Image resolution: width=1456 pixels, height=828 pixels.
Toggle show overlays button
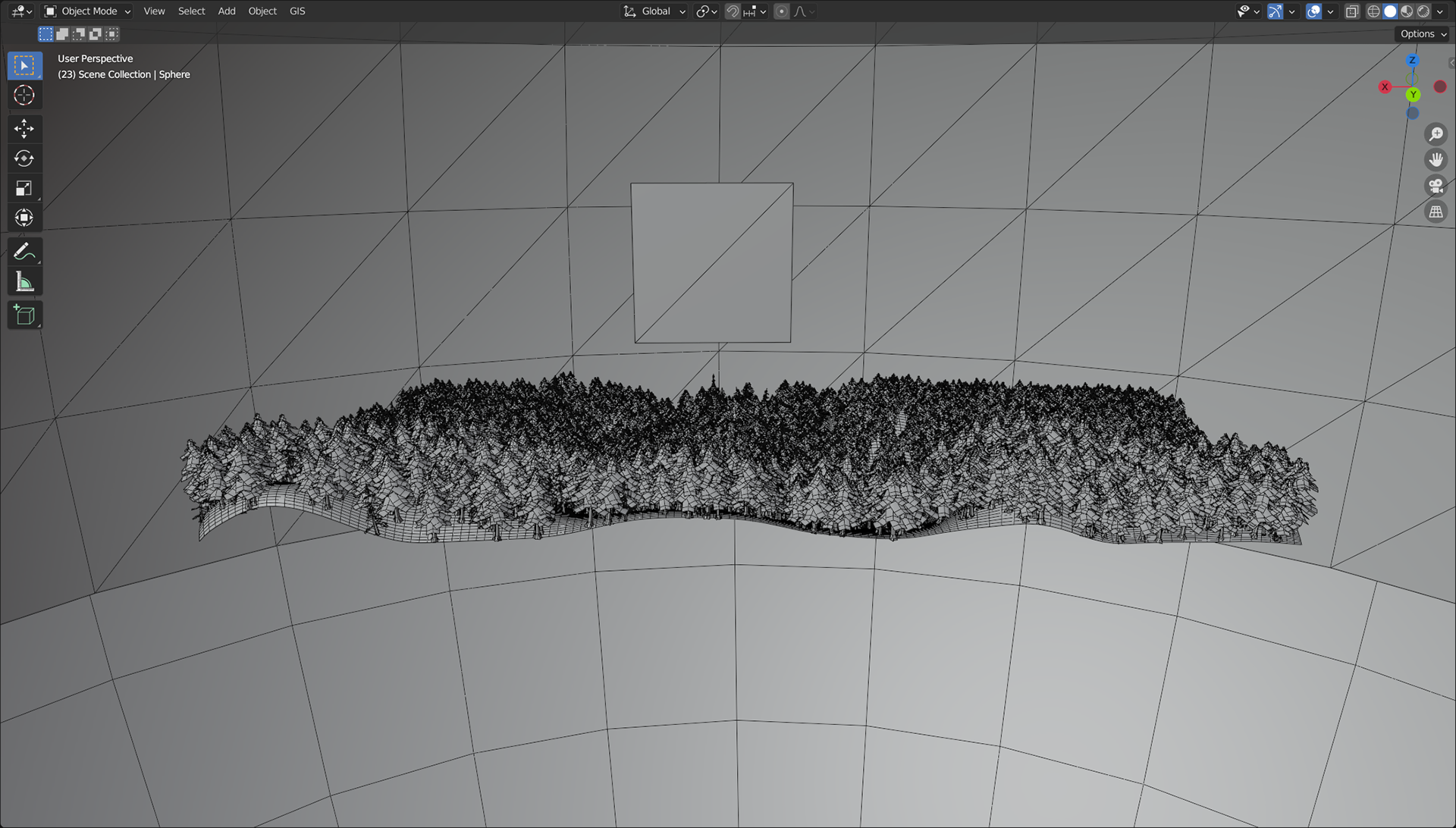click(1314, 11)
